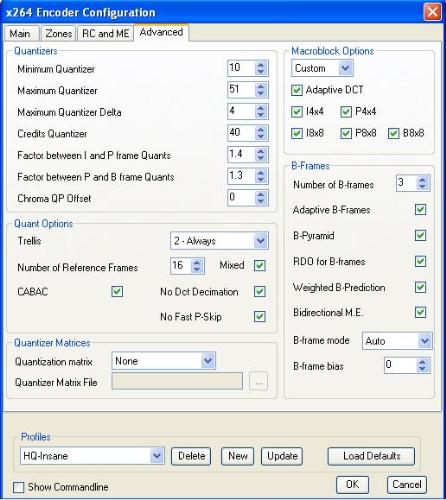Click the Quantizer Matrix File text field

pyautogui.click(x=177, y=381)
